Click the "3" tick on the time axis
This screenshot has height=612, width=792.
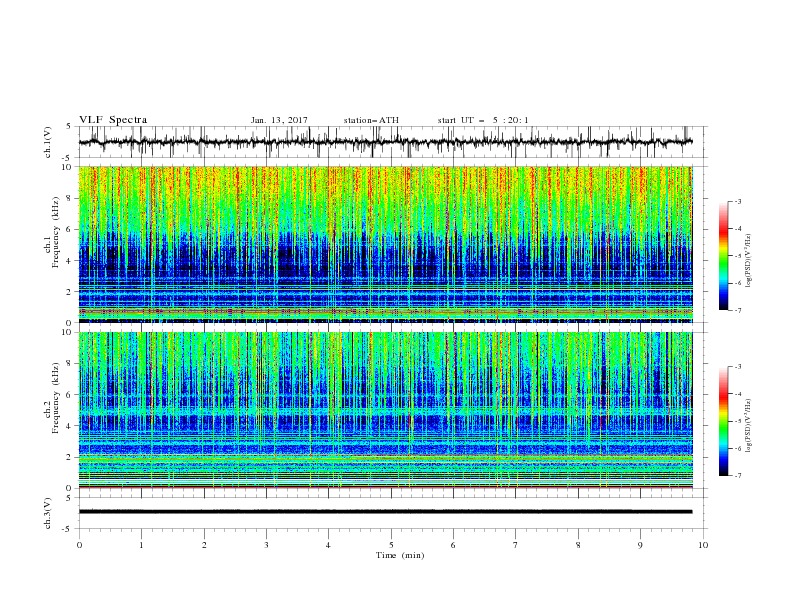tap(266, 545)
